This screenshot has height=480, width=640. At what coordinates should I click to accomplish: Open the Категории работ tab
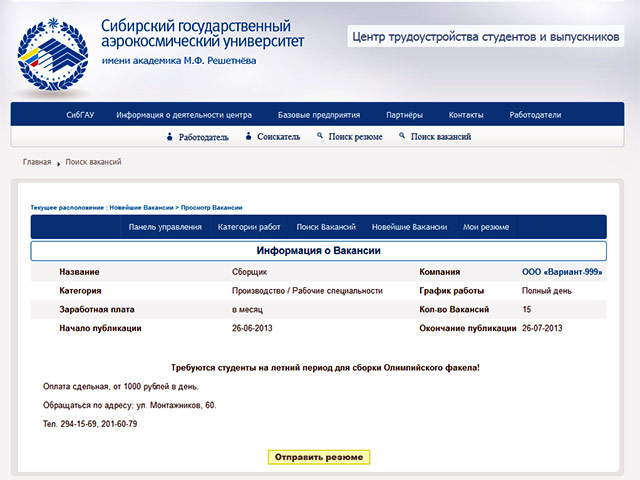[x=249, y=227]
